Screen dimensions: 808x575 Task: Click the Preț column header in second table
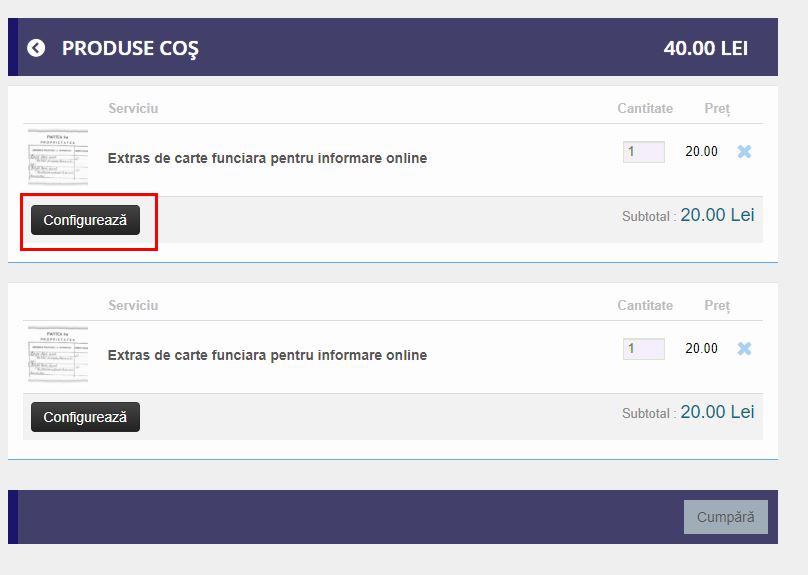click(717, 305)
